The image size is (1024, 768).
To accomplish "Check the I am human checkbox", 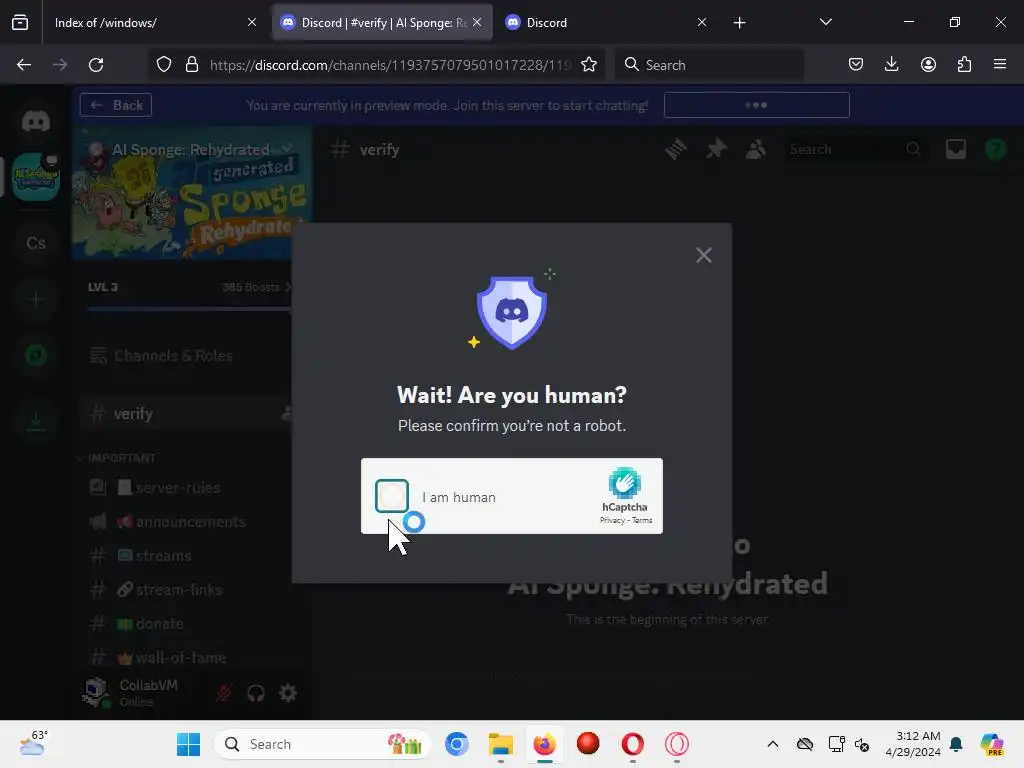I will pyautogui.click(x=392, y=496).
